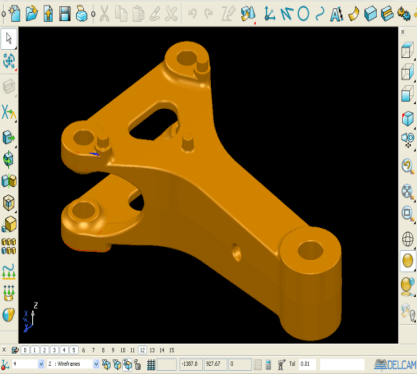Open the assembly gears tool
The width and height of the screenshot is (417, 374).
coord(404,14)
